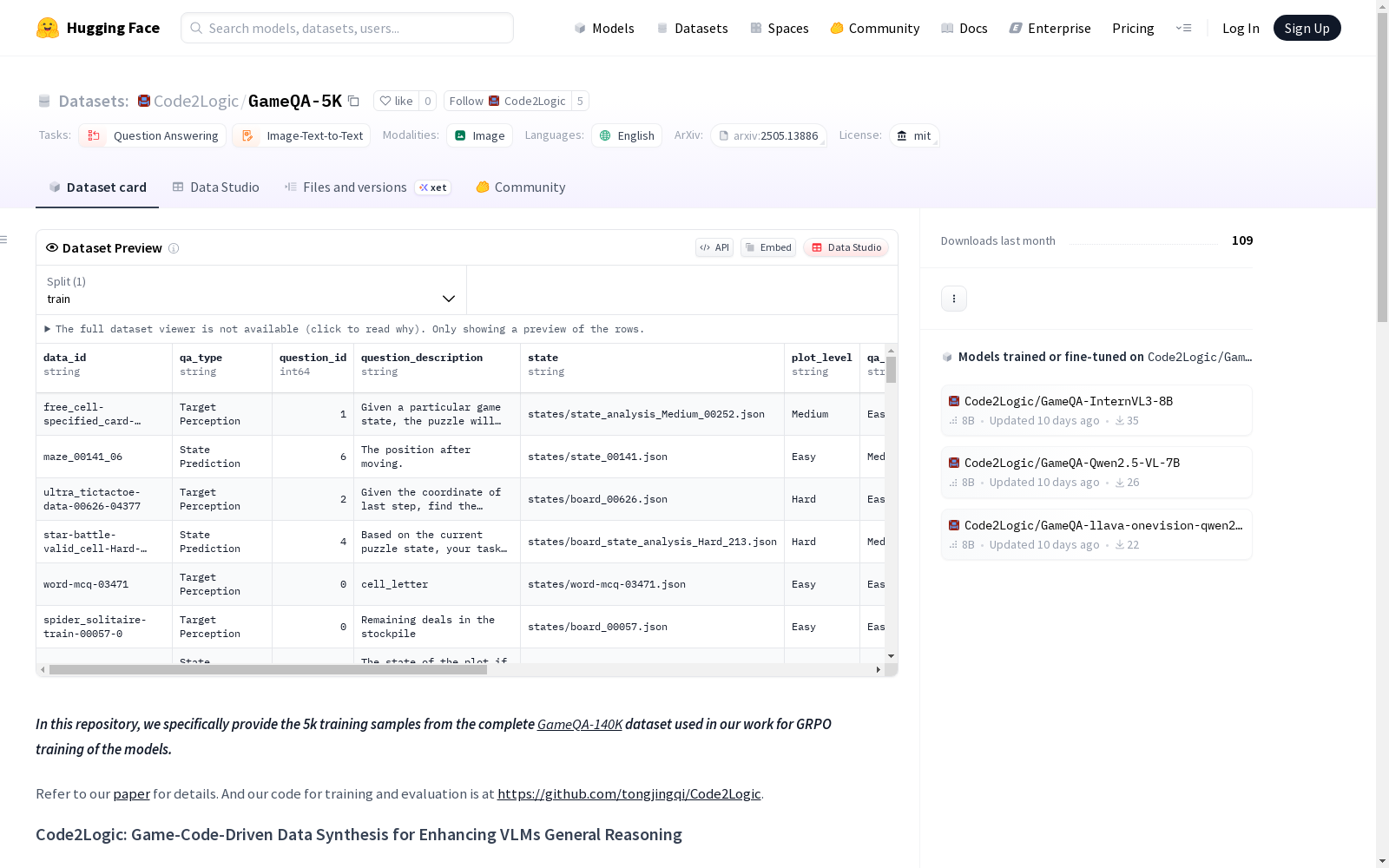Screen dimensions: 1389x868
Task: Select the Image modality tag
Action: coord(480,135)
